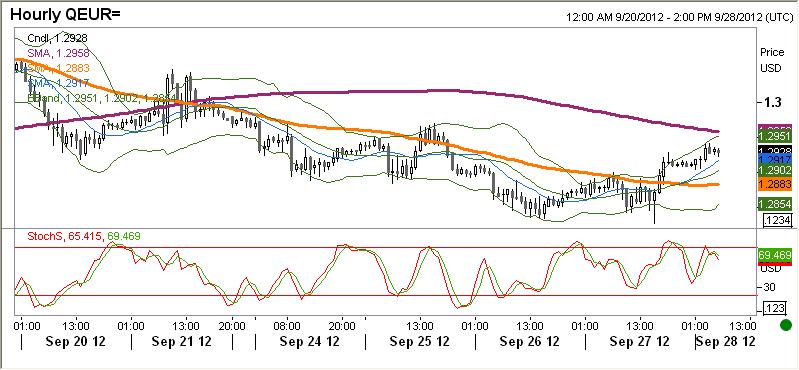799x370 pixels.
Task: Select the BBand legend entry
Action: pyautogui.click(x=101, y=97)
